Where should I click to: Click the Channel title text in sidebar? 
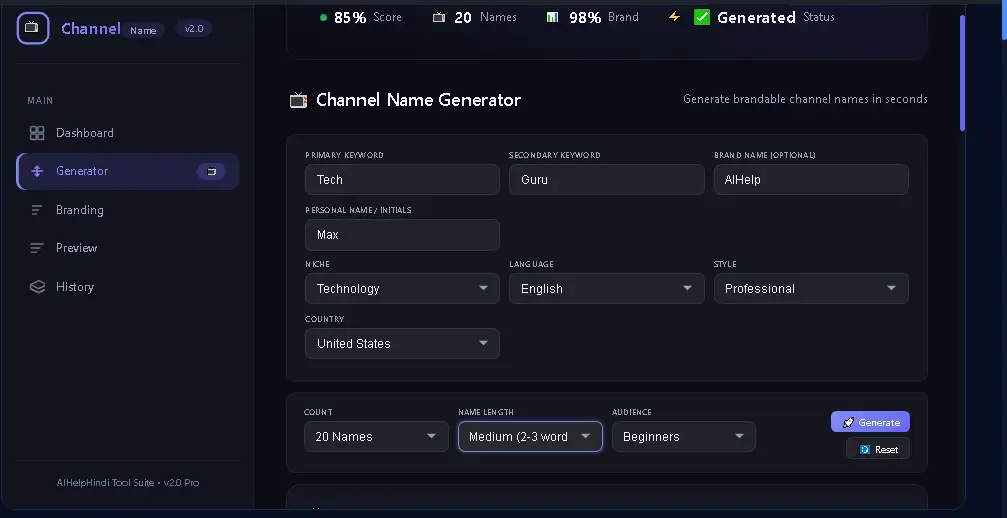(91, 29)
